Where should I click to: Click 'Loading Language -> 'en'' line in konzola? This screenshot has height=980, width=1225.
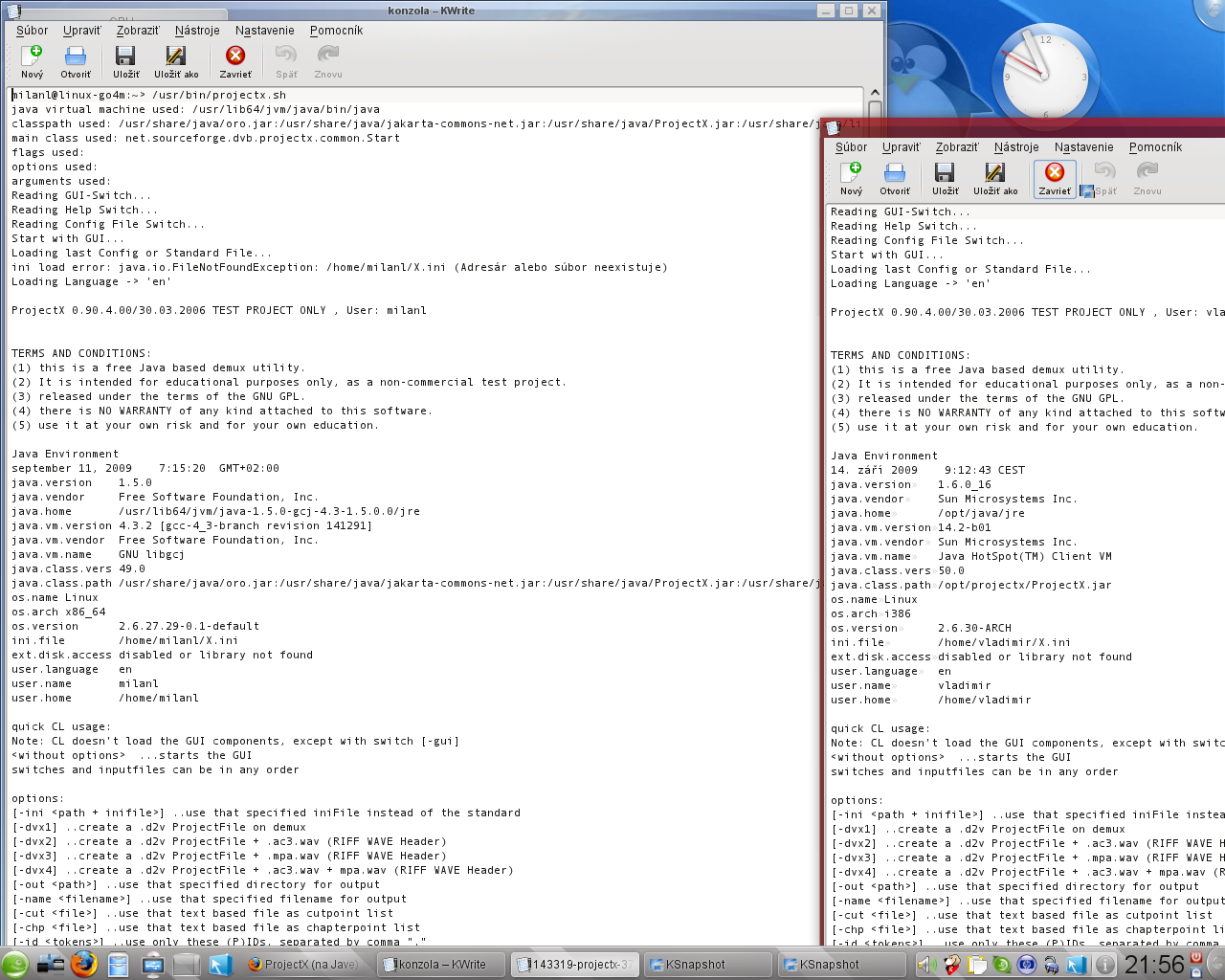(x=91, y=281)
